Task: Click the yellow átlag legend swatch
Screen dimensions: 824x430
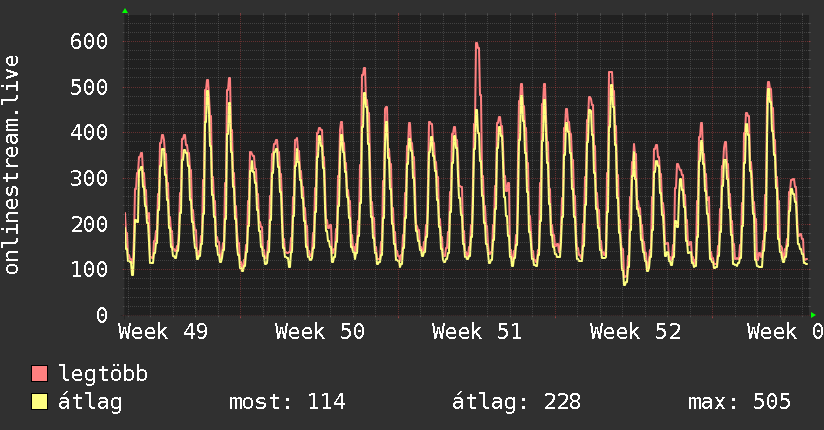Action: tap(40, 402)
